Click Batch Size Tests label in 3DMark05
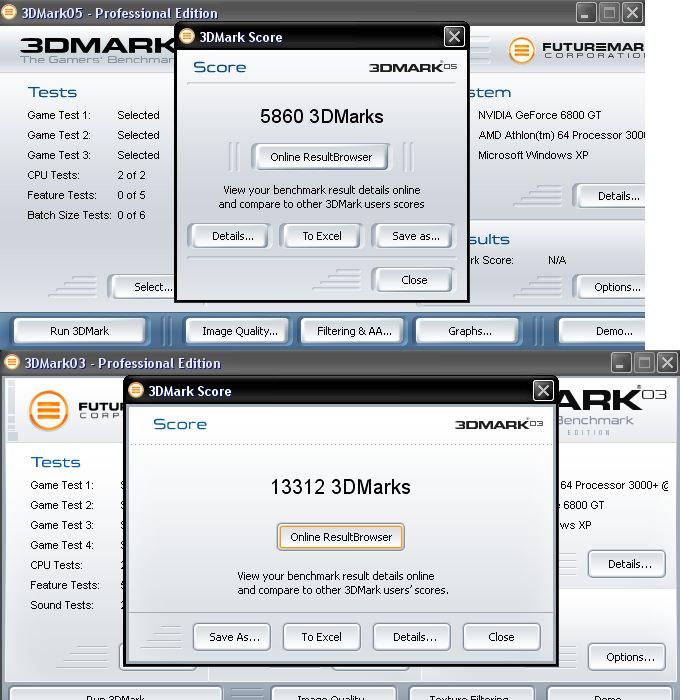This screenshot has width=680, height=700. (69, 215)
